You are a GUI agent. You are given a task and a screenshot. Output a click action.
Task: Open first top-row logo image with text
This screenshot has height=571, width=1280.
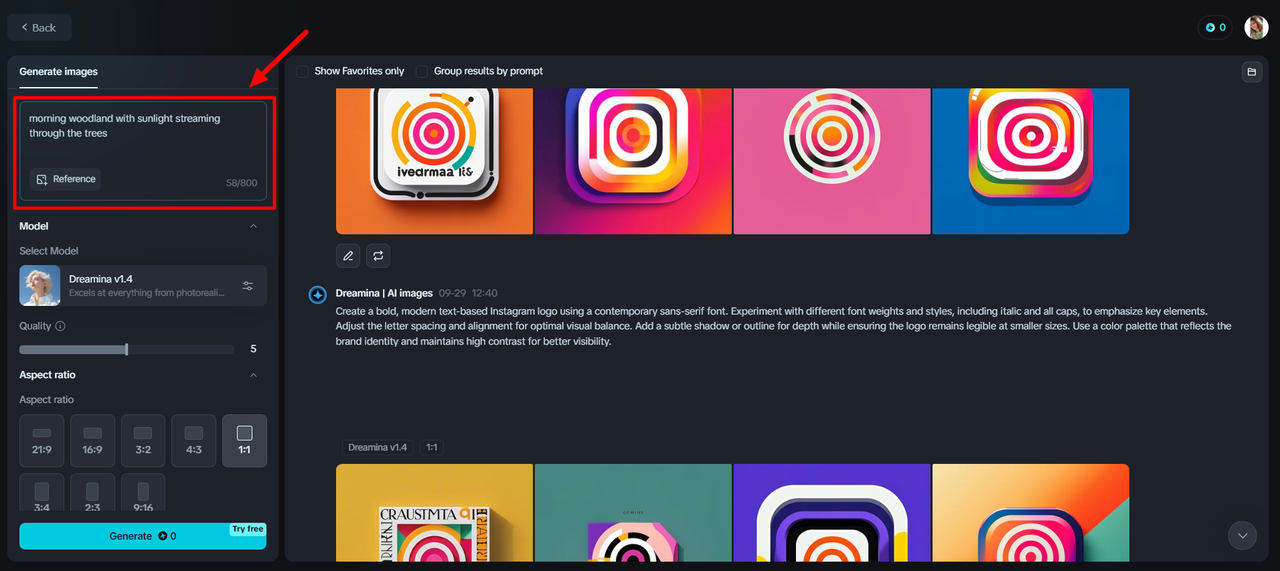[x=434, y=161]
